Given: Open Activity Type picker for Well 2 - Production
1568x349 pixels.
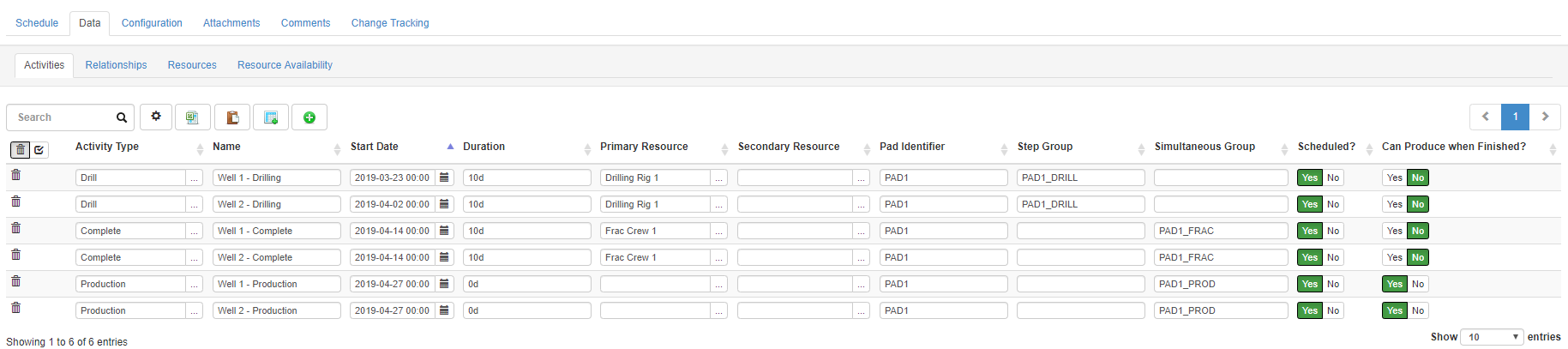Looking at the screenshot, I should (x=195, y=310).
